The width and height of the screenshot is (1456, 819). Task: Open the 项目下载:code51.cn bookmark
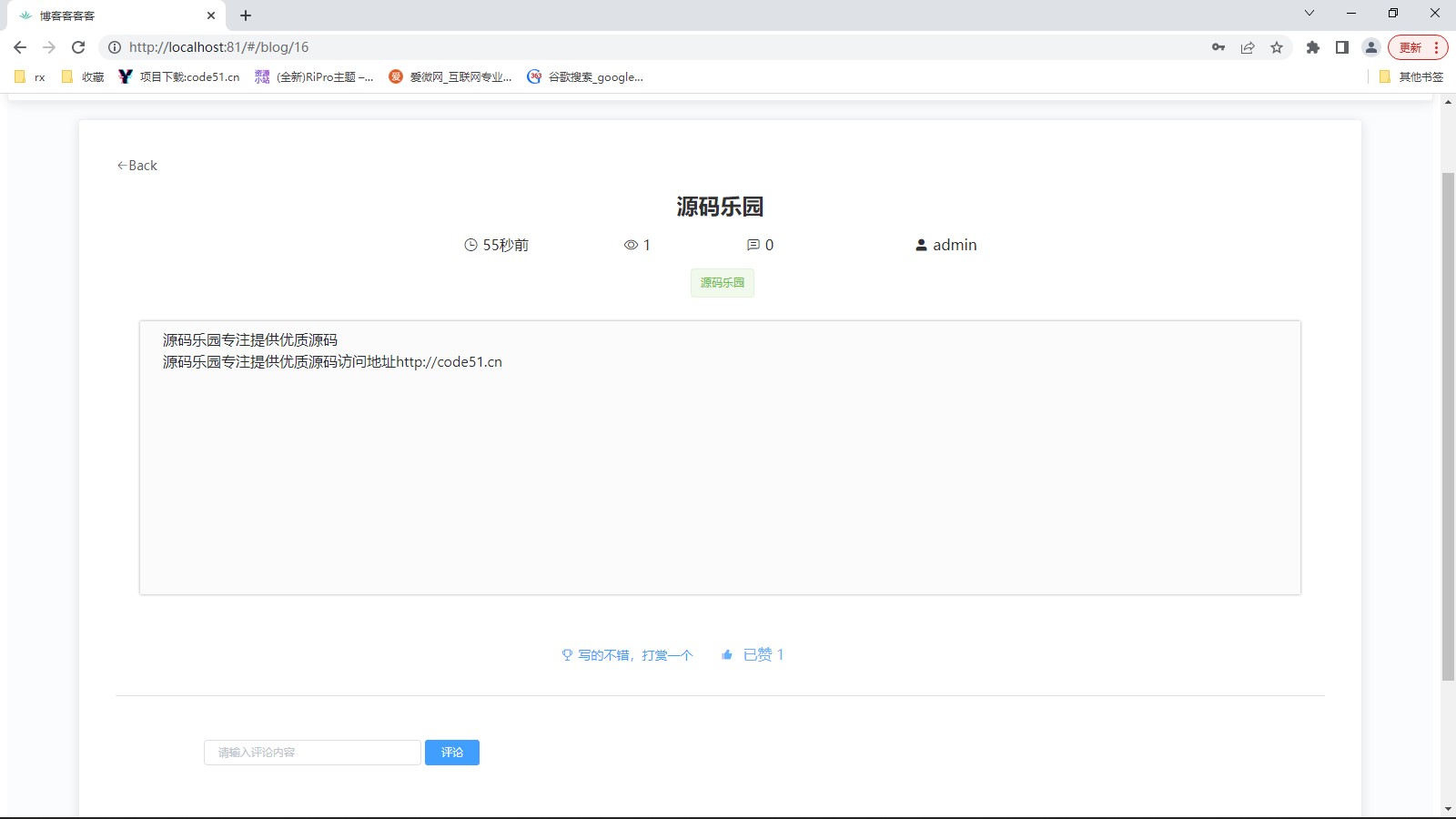pyautogui.click(x=179, y=77)
